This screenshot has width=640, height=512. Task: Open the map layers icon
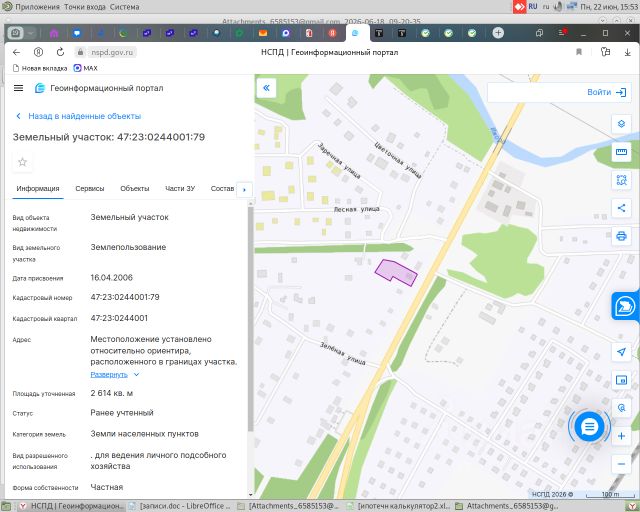pyautogui.click(x=621, y=124)
